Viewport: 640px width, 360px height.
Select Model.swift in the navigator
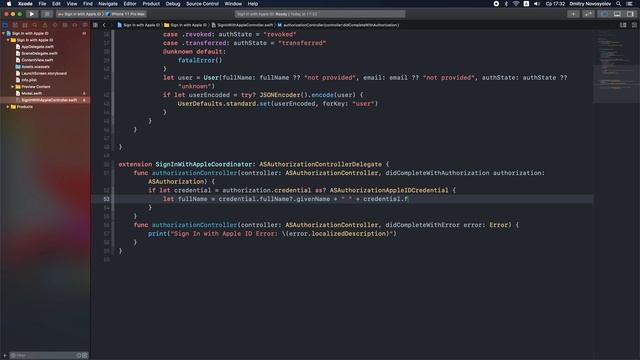pos(31,93)
